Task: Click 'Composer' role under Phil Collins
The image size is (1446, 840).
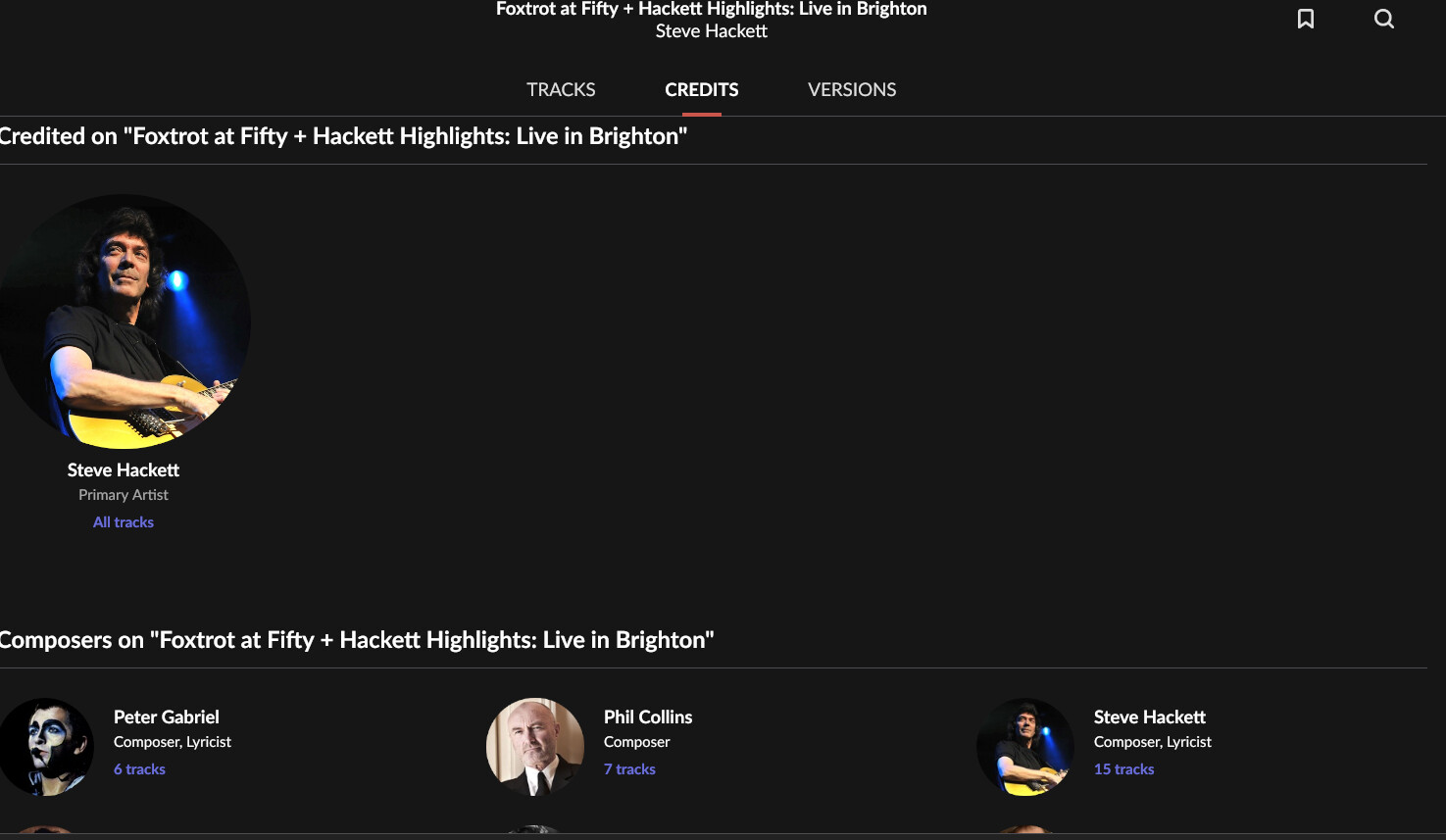Action: [x=637, y=742]
